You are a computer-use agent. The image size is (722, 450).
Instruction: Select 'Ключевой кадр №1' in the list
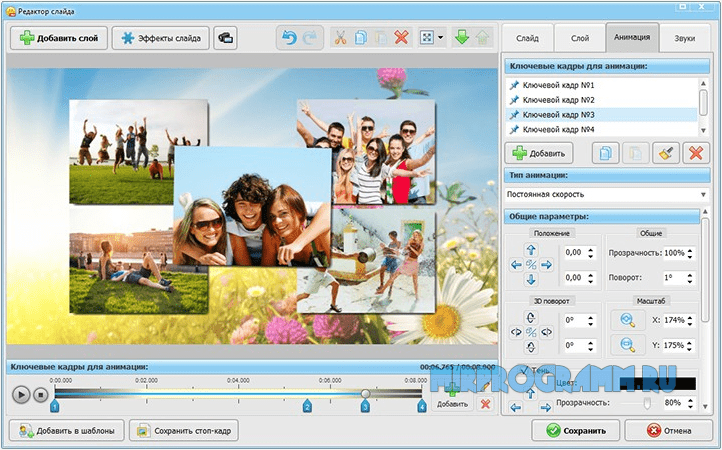point(602,85)
